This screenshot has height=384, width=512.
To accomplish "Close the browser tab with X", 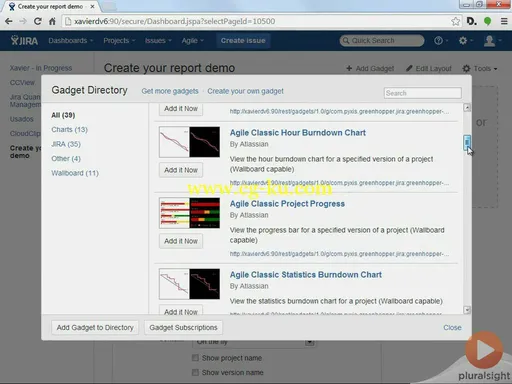I will point(92,6).
